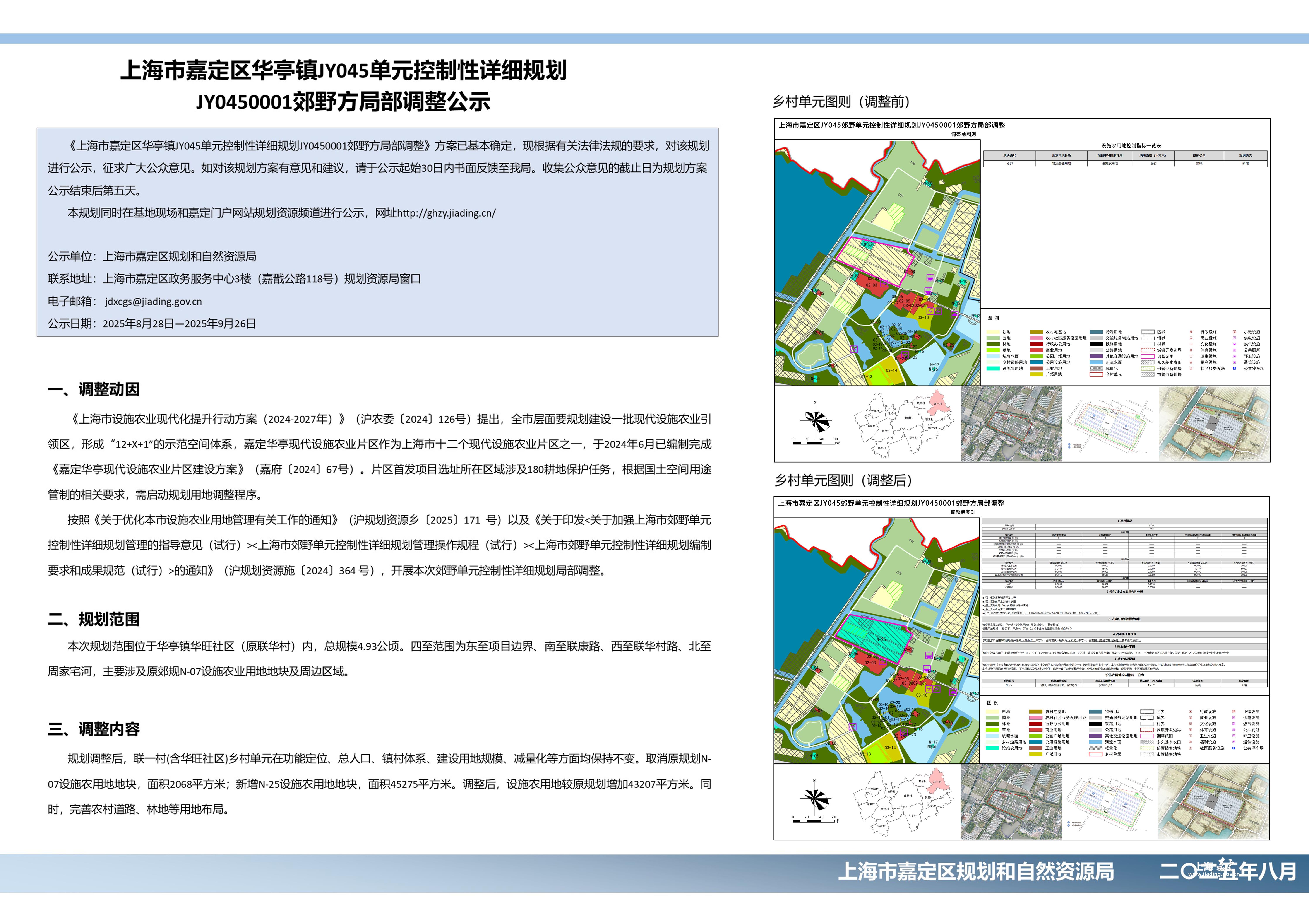Click heading 三、调整内容
This screenshot has width=1309, height=924.
pos(94,729)
